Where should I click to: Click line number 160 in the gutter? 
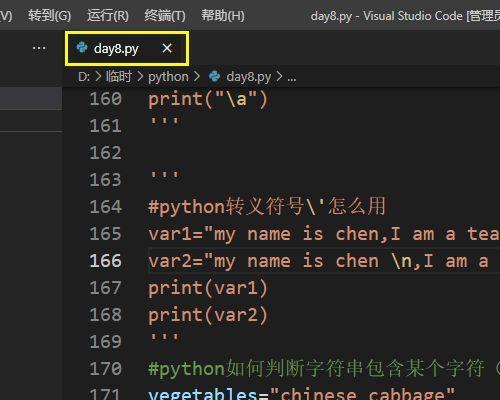coord(105,99)
